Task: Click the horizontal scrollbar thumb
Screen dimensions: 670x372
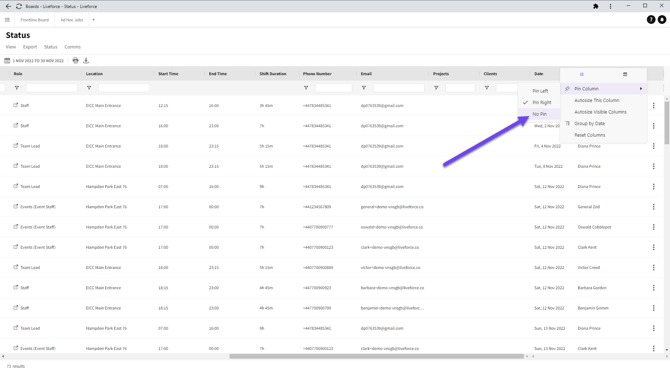Action: pos(376,356)
